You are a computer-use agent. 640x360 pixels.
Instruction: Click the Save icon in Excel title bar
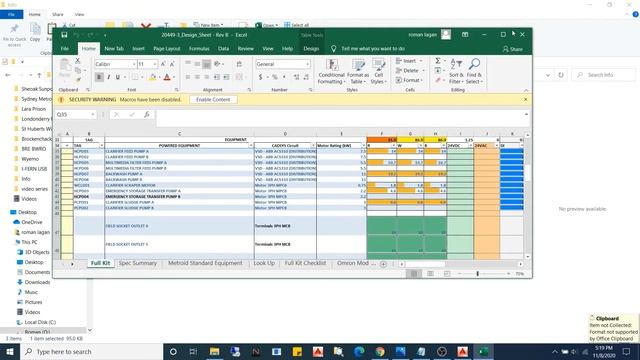coord(64,35)
